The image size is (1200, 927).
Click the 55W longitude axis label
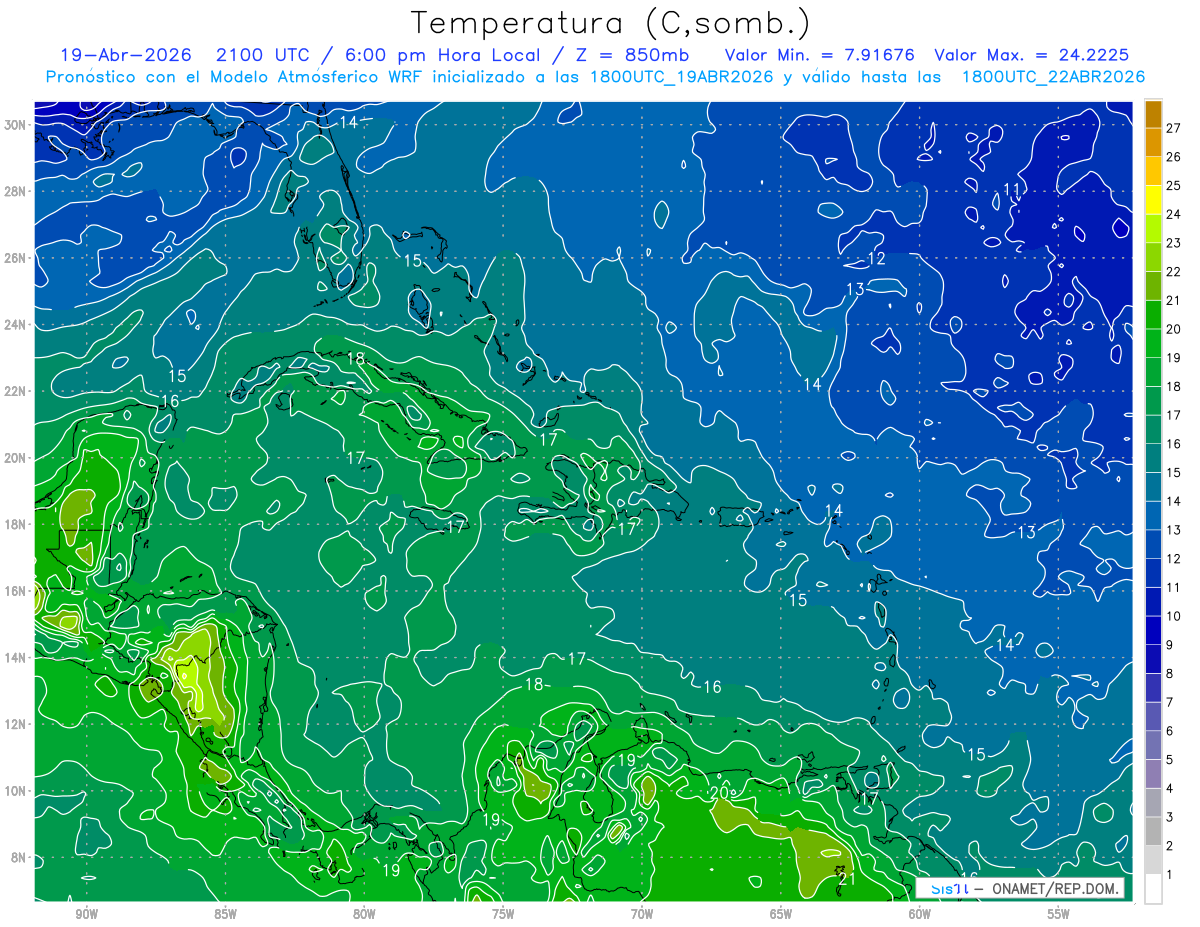coord(1058,913)
